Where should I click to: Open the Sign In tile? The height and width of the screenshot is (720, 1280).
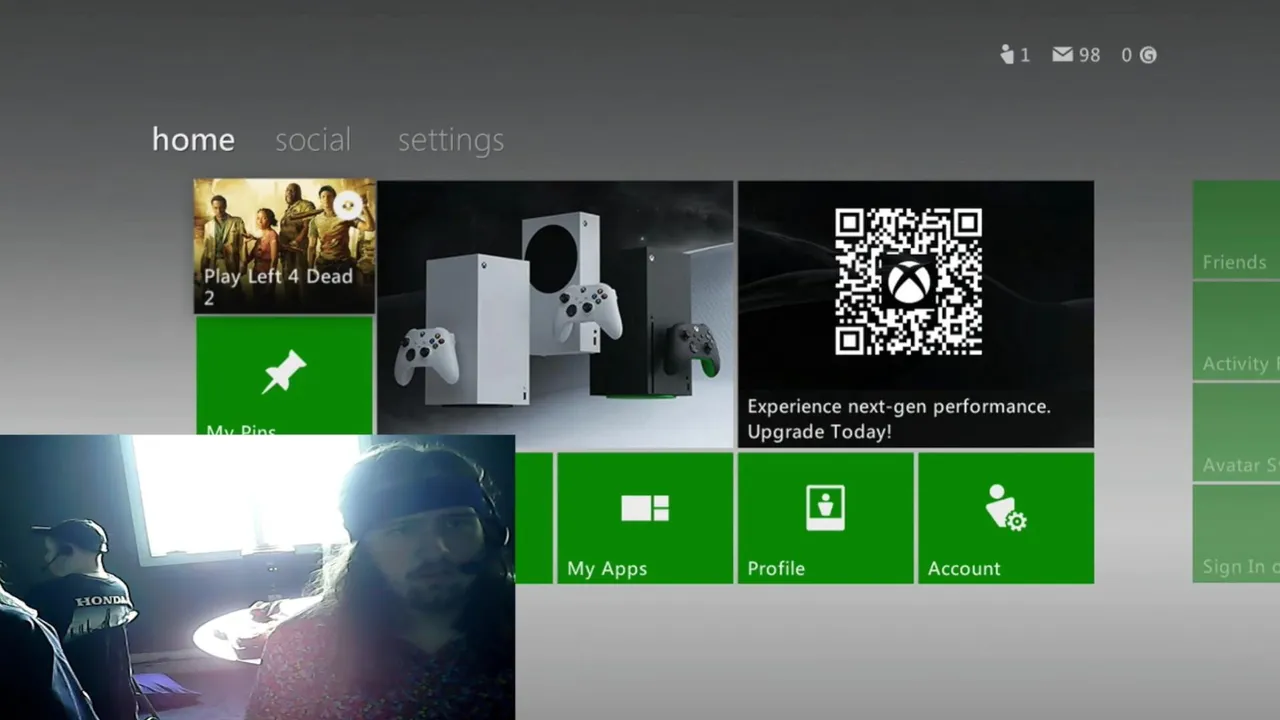1236,534
